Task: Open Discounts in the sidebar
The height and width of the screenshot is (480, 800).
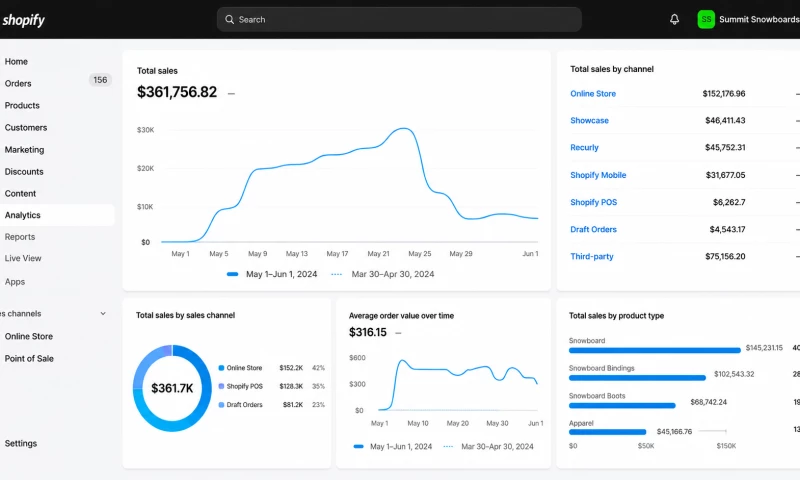Action: click(24, 171)
